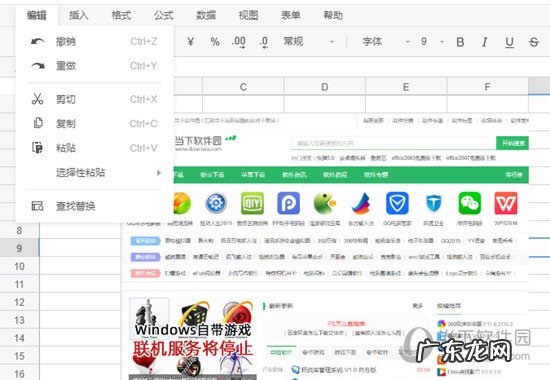Click the copy pages icon
The image size is (550, 380).
tap(38, 123)
